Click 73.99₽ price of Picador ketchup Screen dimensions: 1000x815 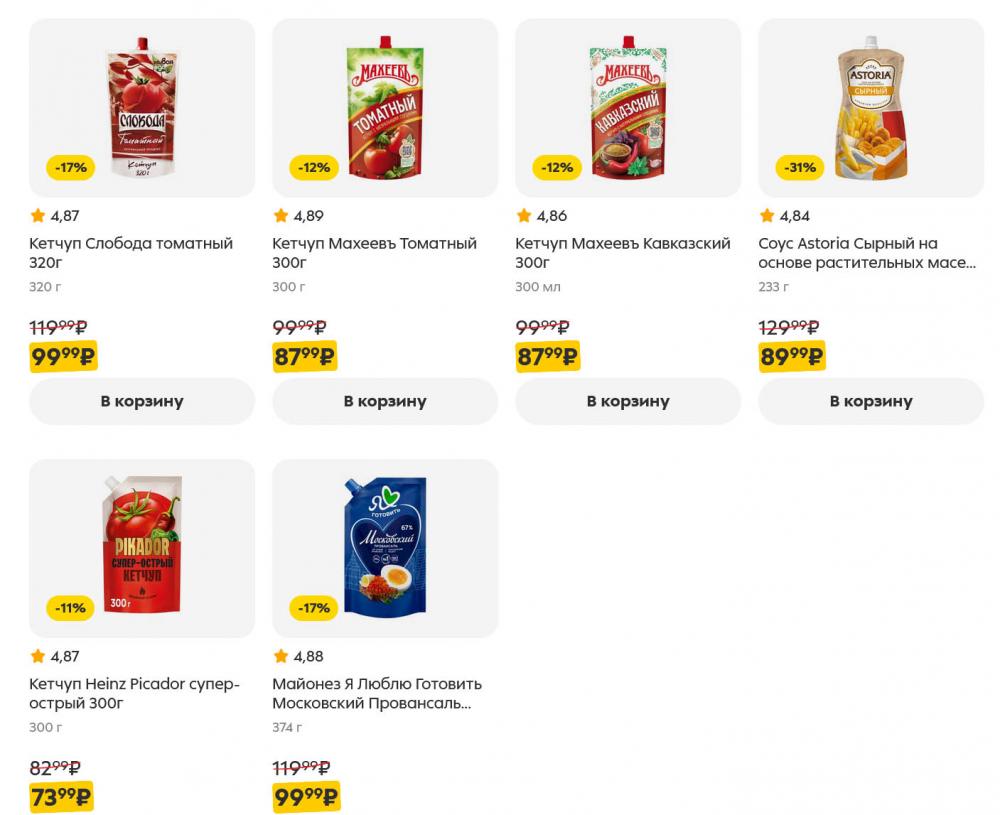click(62, 798)
